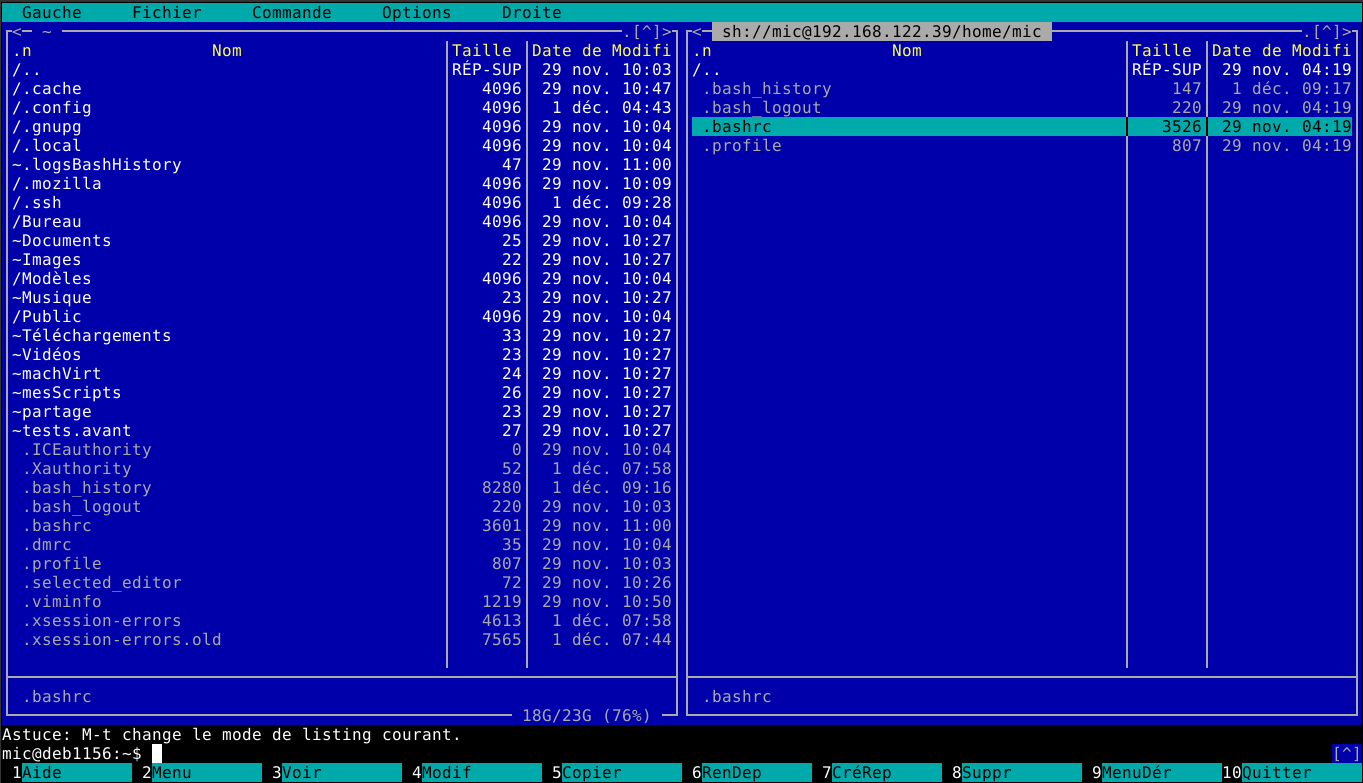Sort right panel by Date de Modifi
This screenshot has height=783, width=1363.
1282,51
